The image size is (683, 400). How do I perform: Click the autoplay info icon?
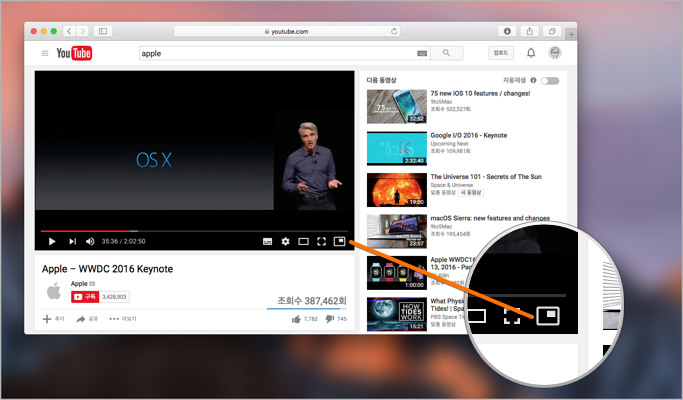pos(533,80)
